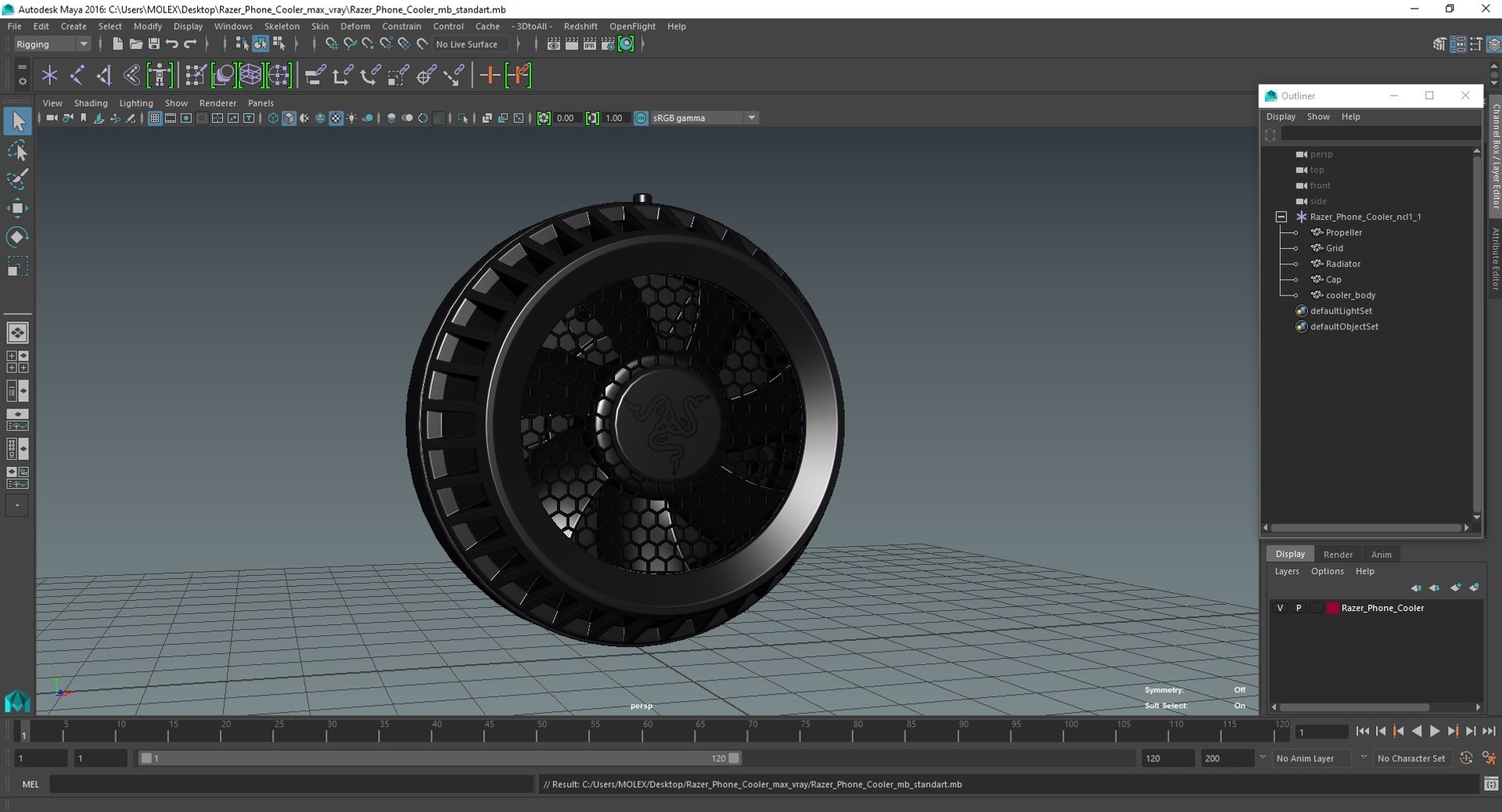Click the create new empty layer icon
The width and height of the screenshot is (1502, 812).
(1455, 587)
